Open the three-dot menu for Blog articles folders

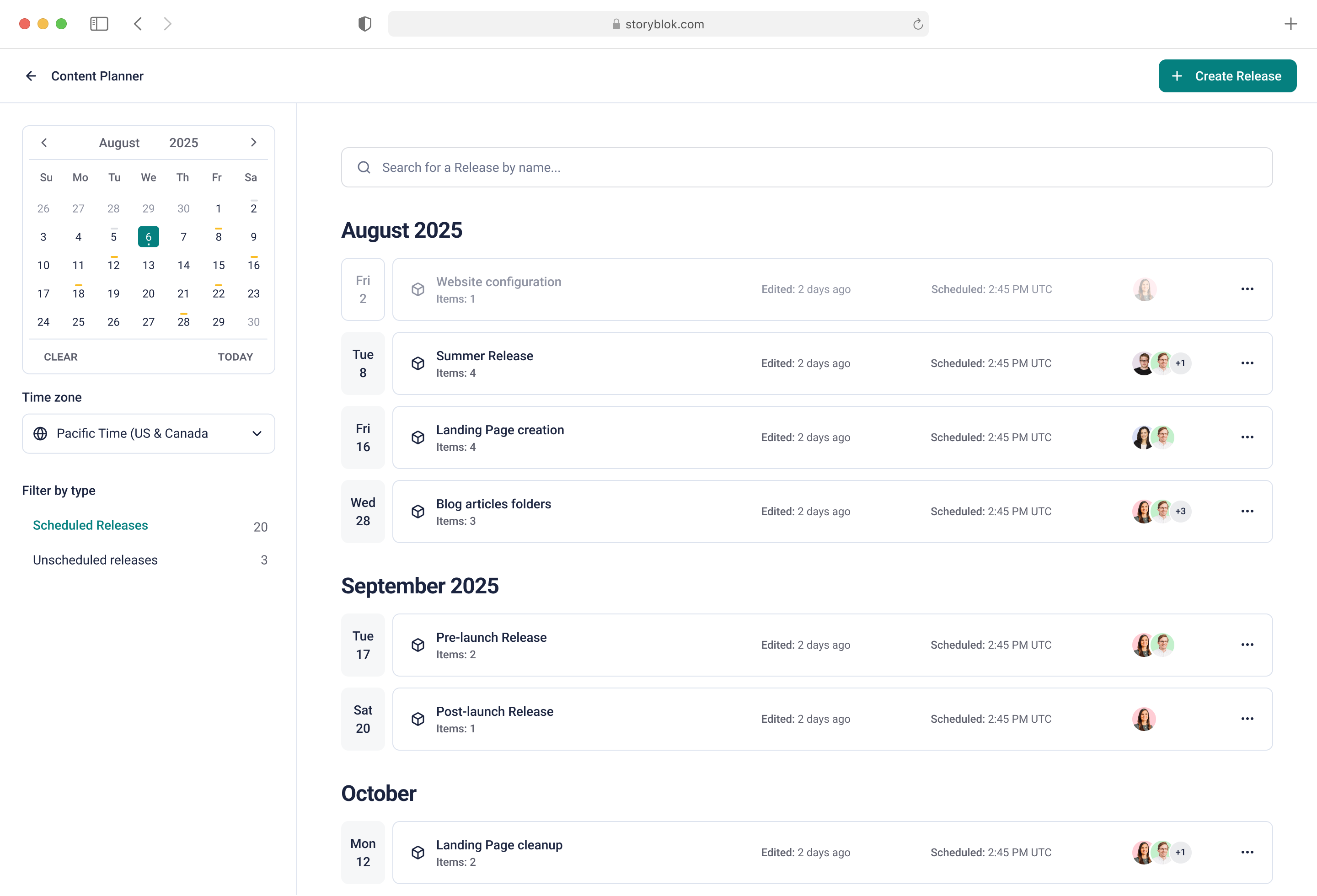(x=1247, y=511)
